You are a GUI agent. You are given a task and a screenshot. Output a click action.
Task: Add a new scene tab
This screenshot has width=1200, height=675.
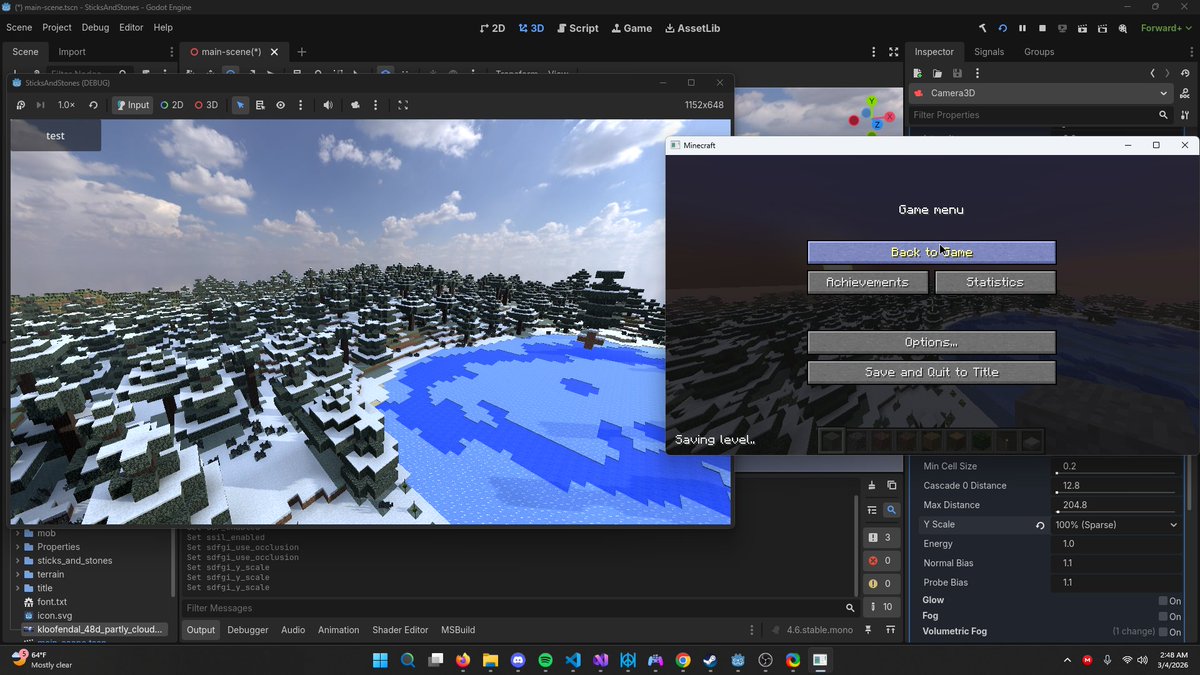302,52
